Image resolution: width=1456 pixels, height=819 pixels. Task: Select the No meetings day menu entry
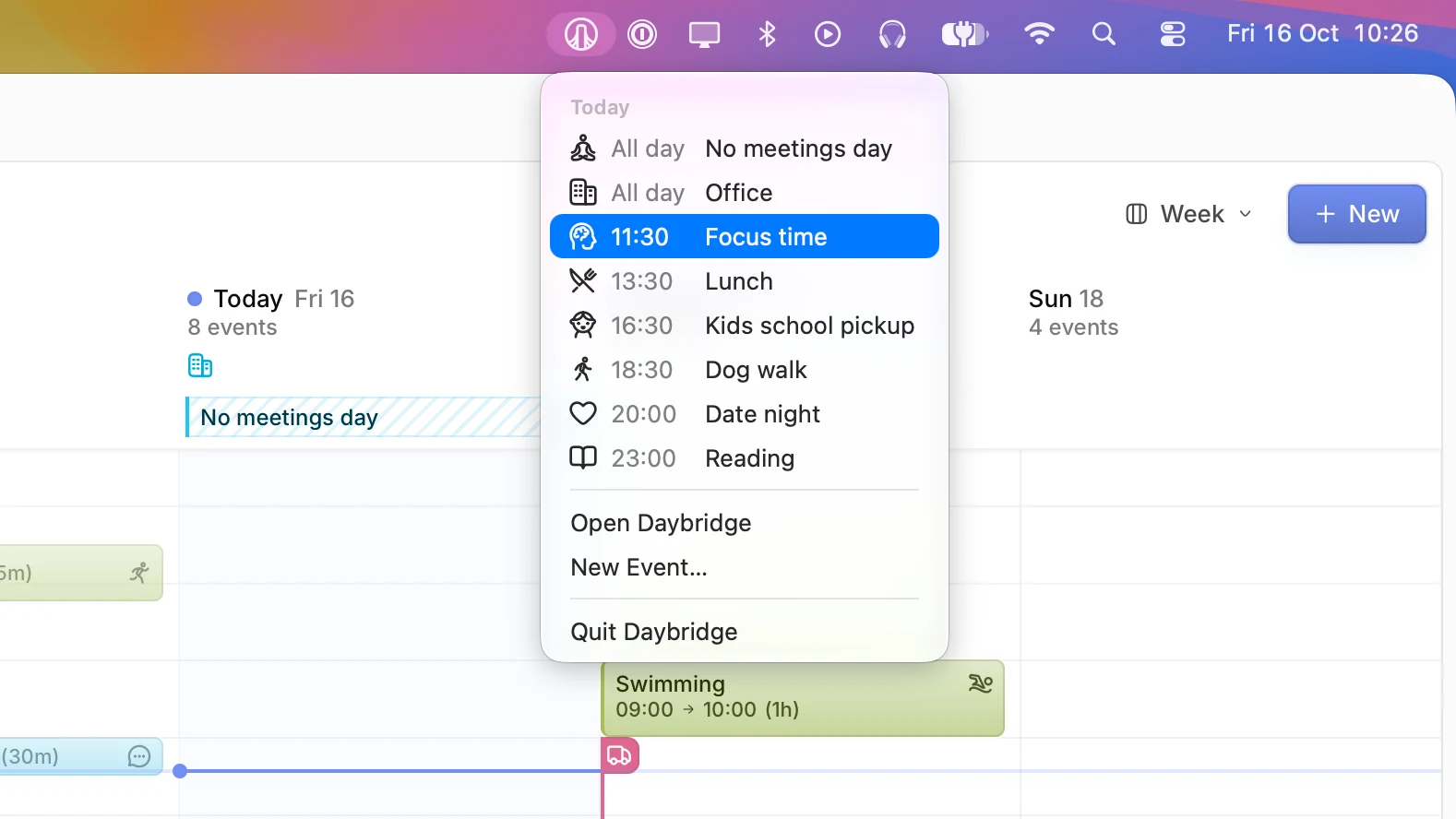pos(745,148)
